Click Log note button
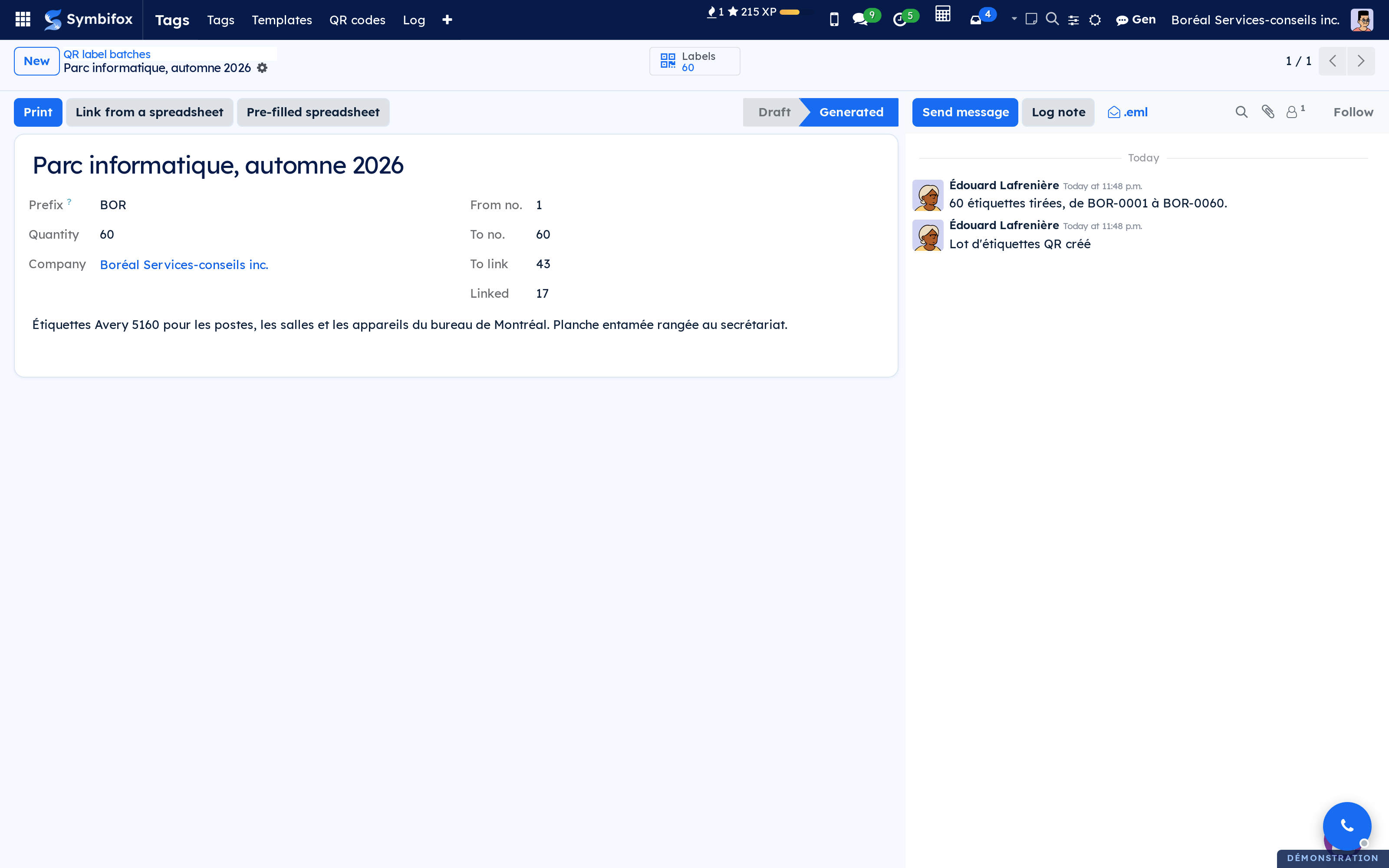Screen dimensions: 1389x868 tap(1058, 112)
